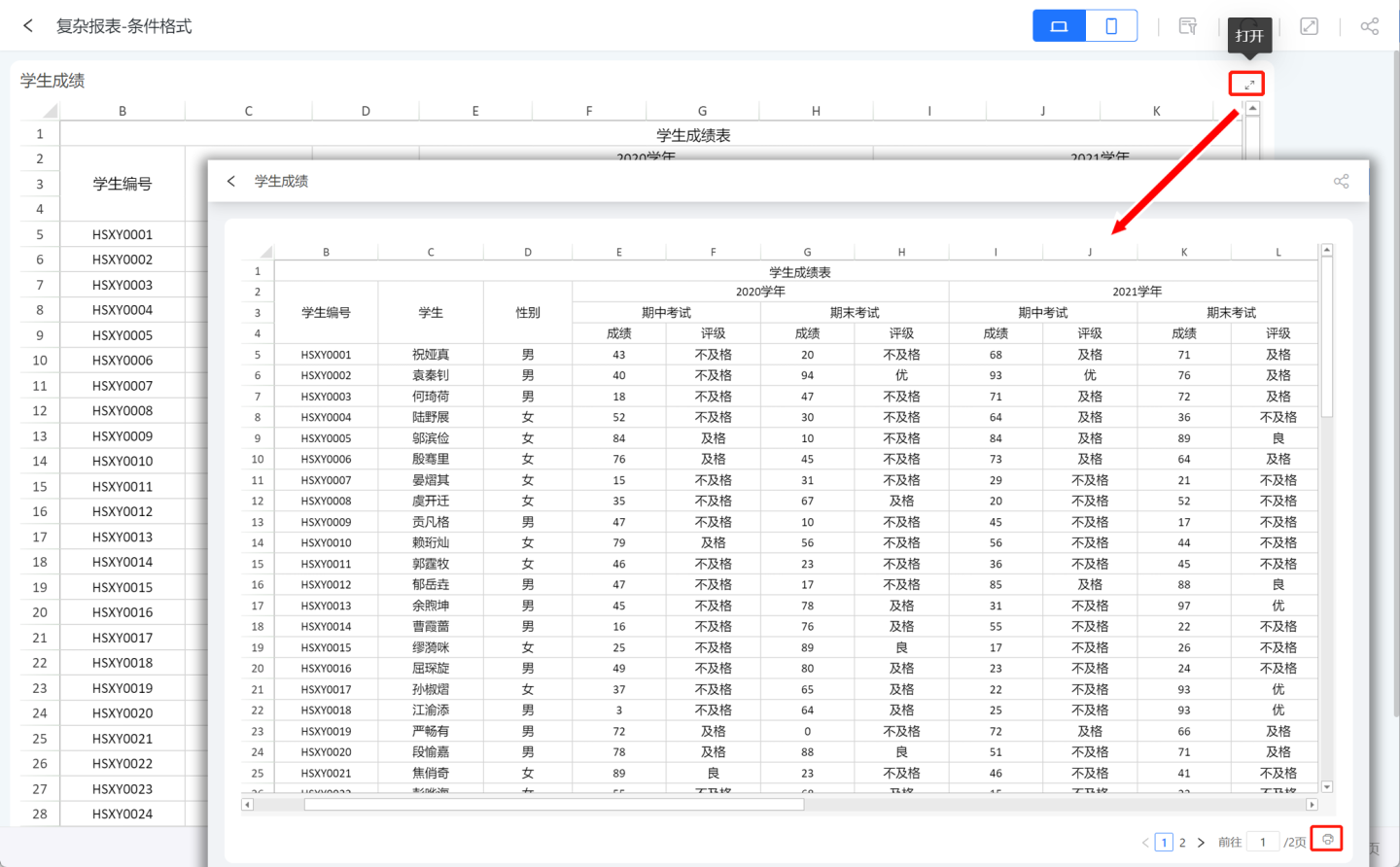Click the print icon beside page count
This screenshot has height=867, width=1400.
pyautogui.click(x=1327, y=839)
